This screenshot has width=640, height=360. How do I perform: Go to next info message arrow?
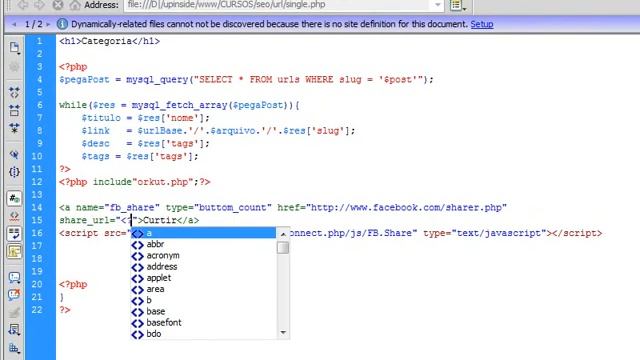pyautogui.click(x=49, y=24)
